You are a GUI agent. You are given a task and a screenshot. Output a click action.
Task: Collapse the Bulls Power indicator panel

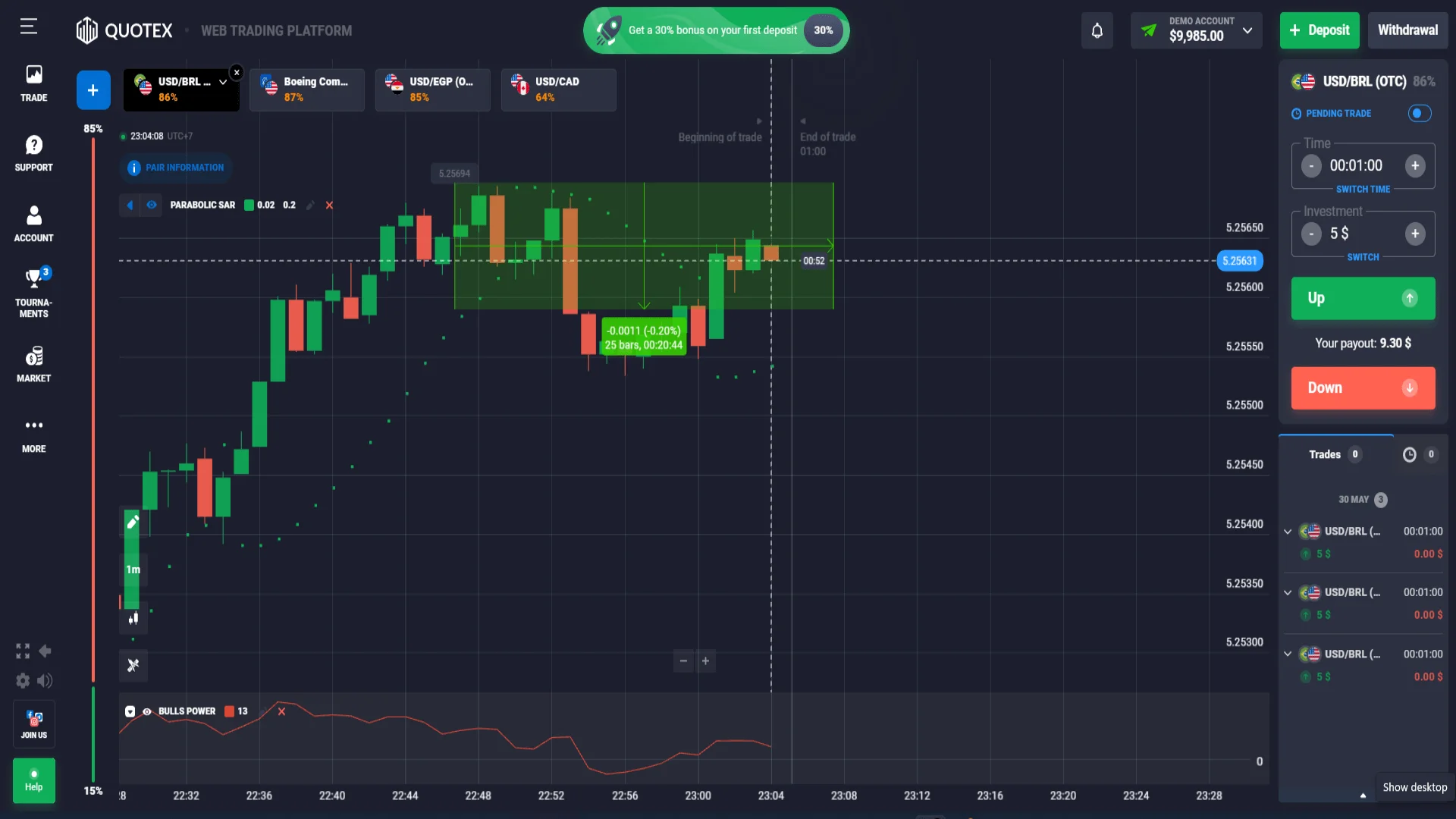[130, 711]
